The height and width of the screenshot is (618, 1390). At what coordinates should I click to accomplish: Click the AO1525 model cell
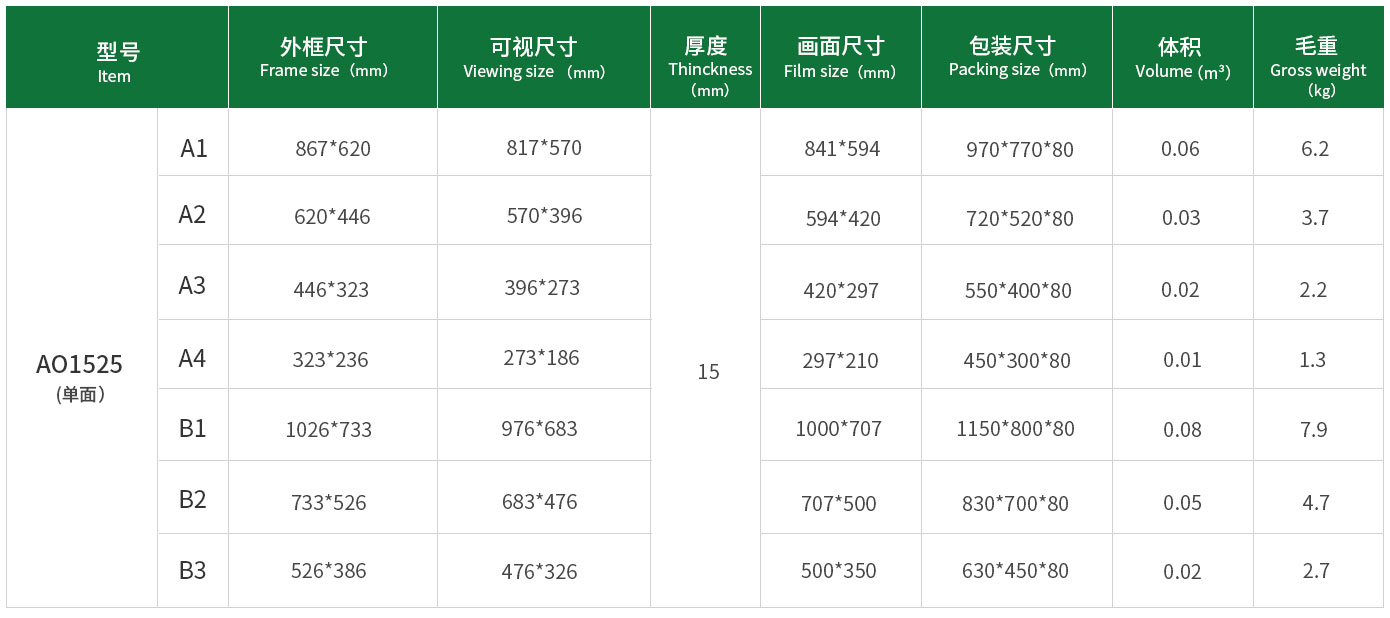click(80, 375)
